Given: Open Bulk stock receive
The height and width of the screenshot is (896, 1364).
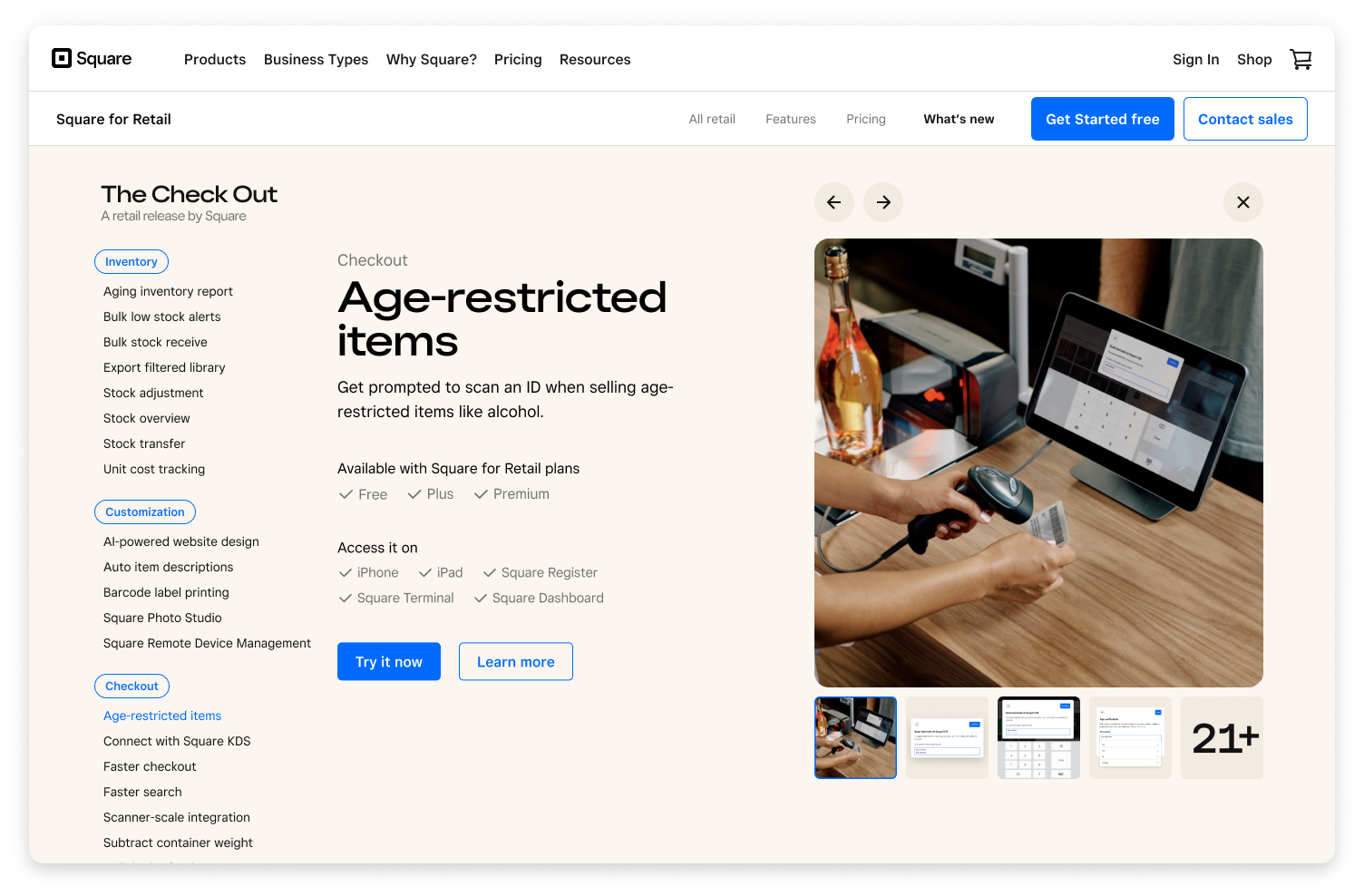Looking at the screenshot, I should click(155, 342).
